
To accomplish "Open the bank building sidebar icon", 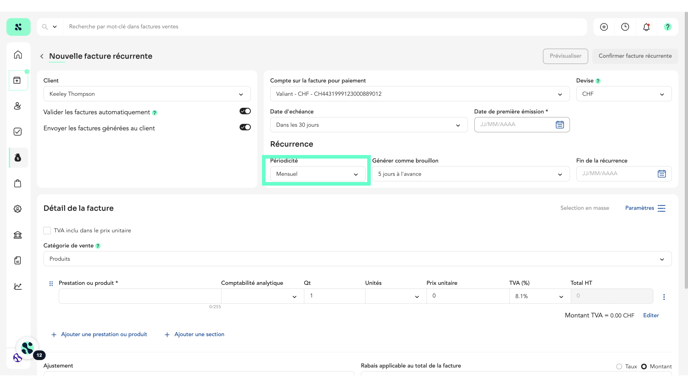I will coord(18,235).
